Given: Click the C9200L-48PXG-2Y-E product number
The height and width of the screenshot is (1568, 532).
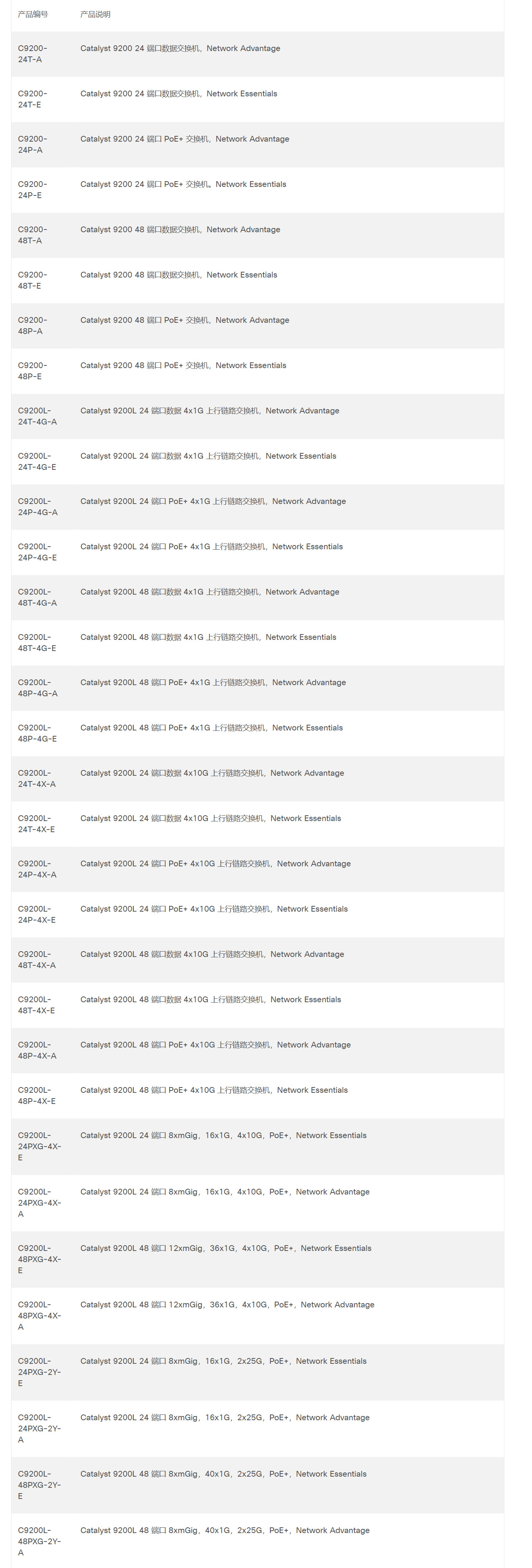Looking at the screenshot, I should (x=40, y=1485).
